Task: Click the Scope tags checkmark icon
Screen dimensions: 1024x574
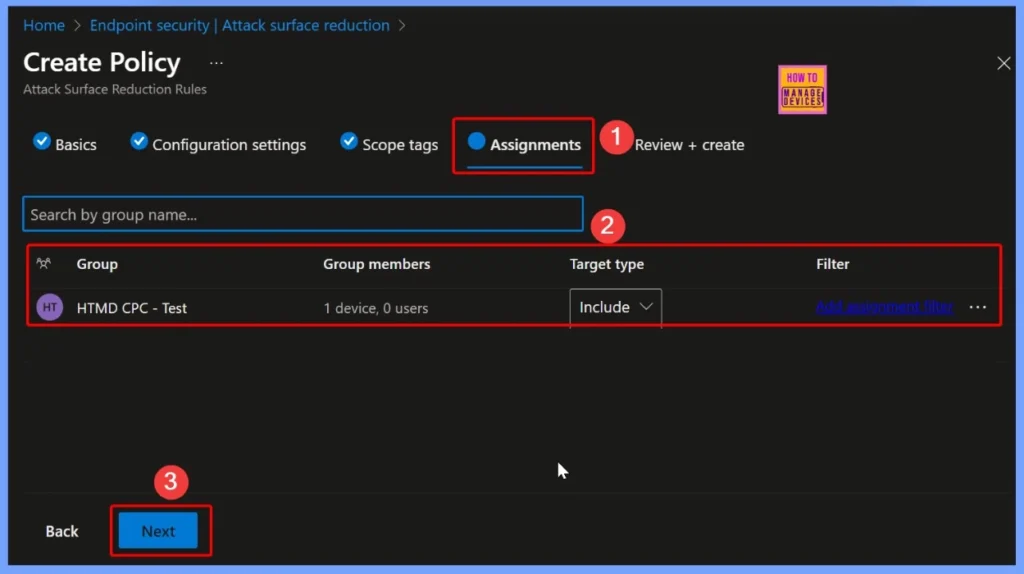Action: click(349, 141)
